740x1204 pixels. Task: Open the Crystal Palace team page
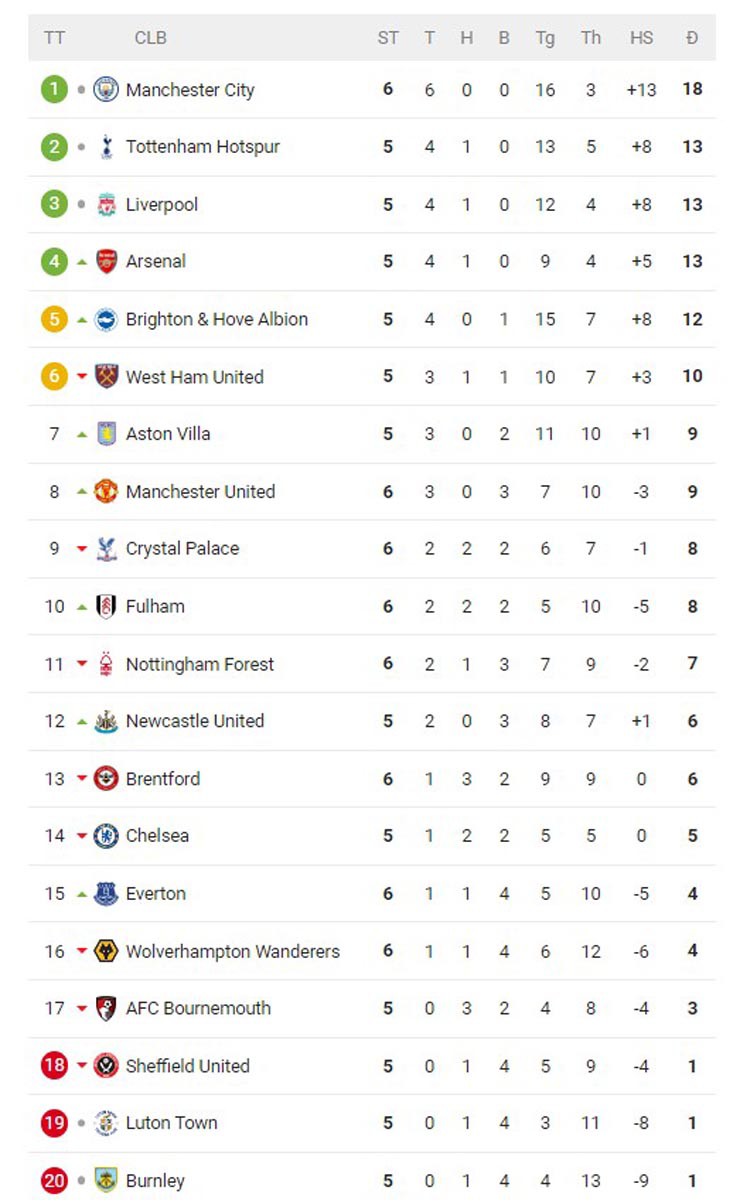[183, 549]
